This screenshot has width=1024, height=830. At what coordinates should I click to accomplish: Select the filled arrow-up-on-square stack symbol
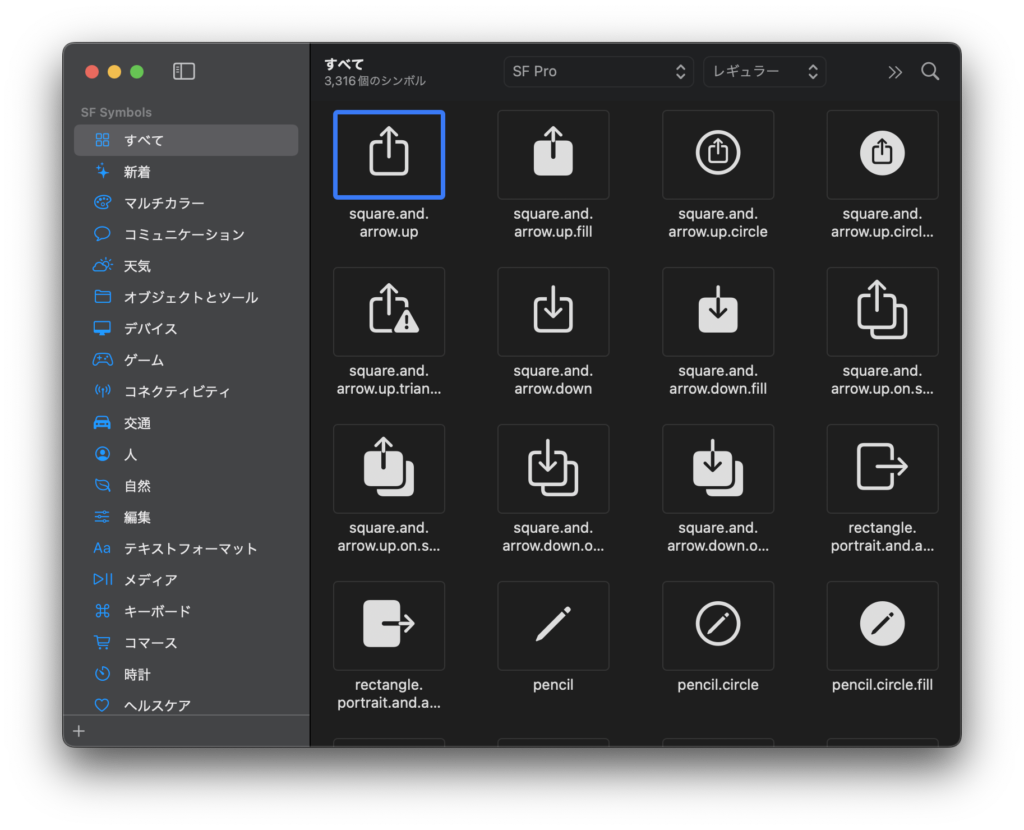tap(389, 469)
